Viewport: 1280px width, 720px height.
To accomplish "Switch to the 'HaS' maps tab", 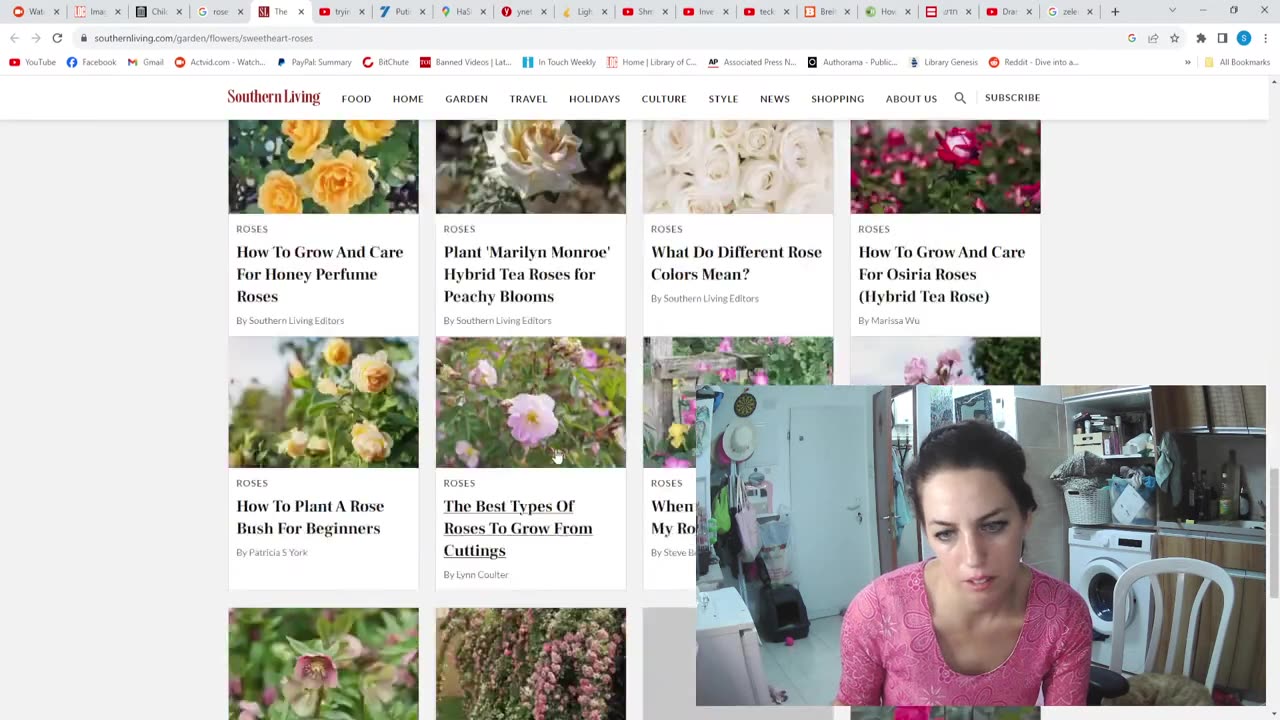I will pos(462,12).
